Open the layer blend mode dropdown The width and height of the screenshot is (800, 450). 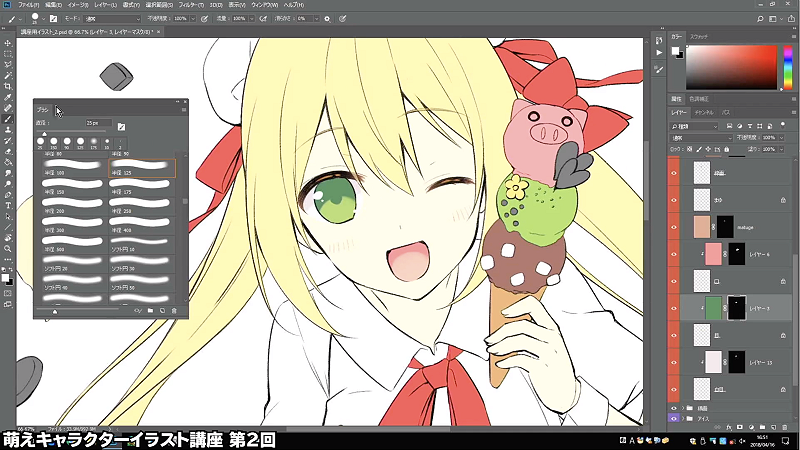tap(701, 138)
